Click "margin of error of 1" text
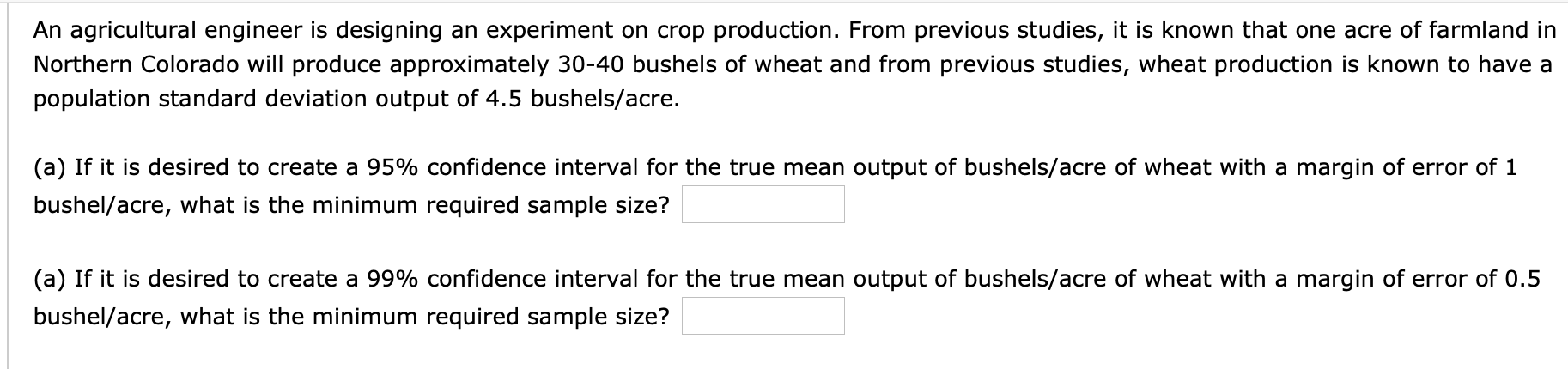This screenshot has width=1568, height=369. tap(1406, 167)
